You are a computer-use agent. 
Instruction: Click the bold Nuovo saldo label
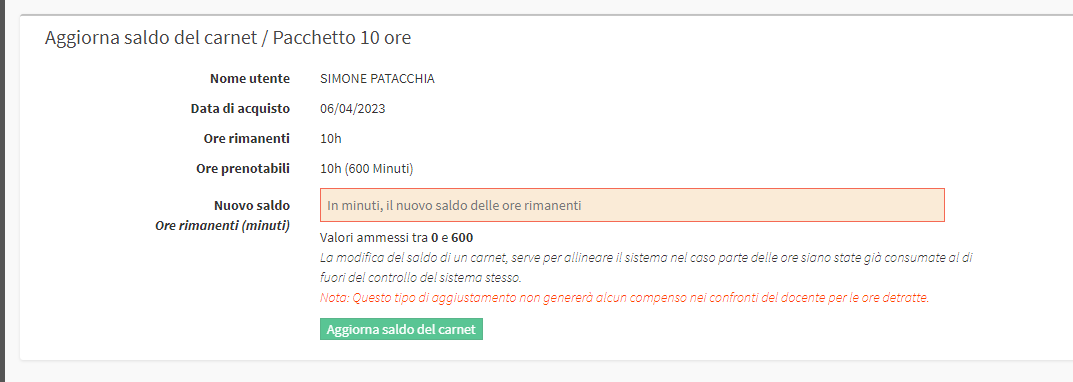pyautogui.click(x=252, y=205)
